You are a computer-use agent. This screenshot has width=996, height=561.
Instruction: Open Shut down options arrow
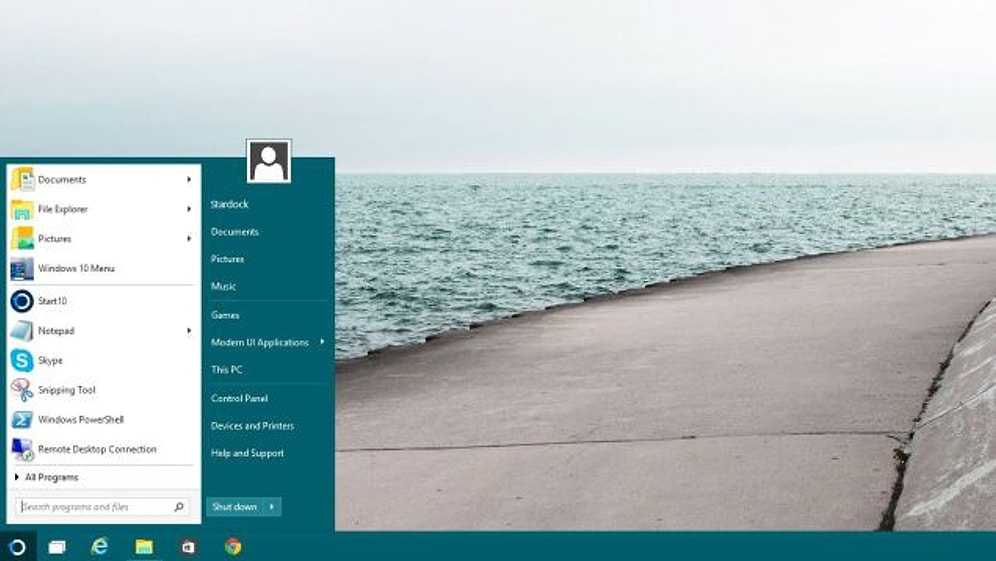272,506
